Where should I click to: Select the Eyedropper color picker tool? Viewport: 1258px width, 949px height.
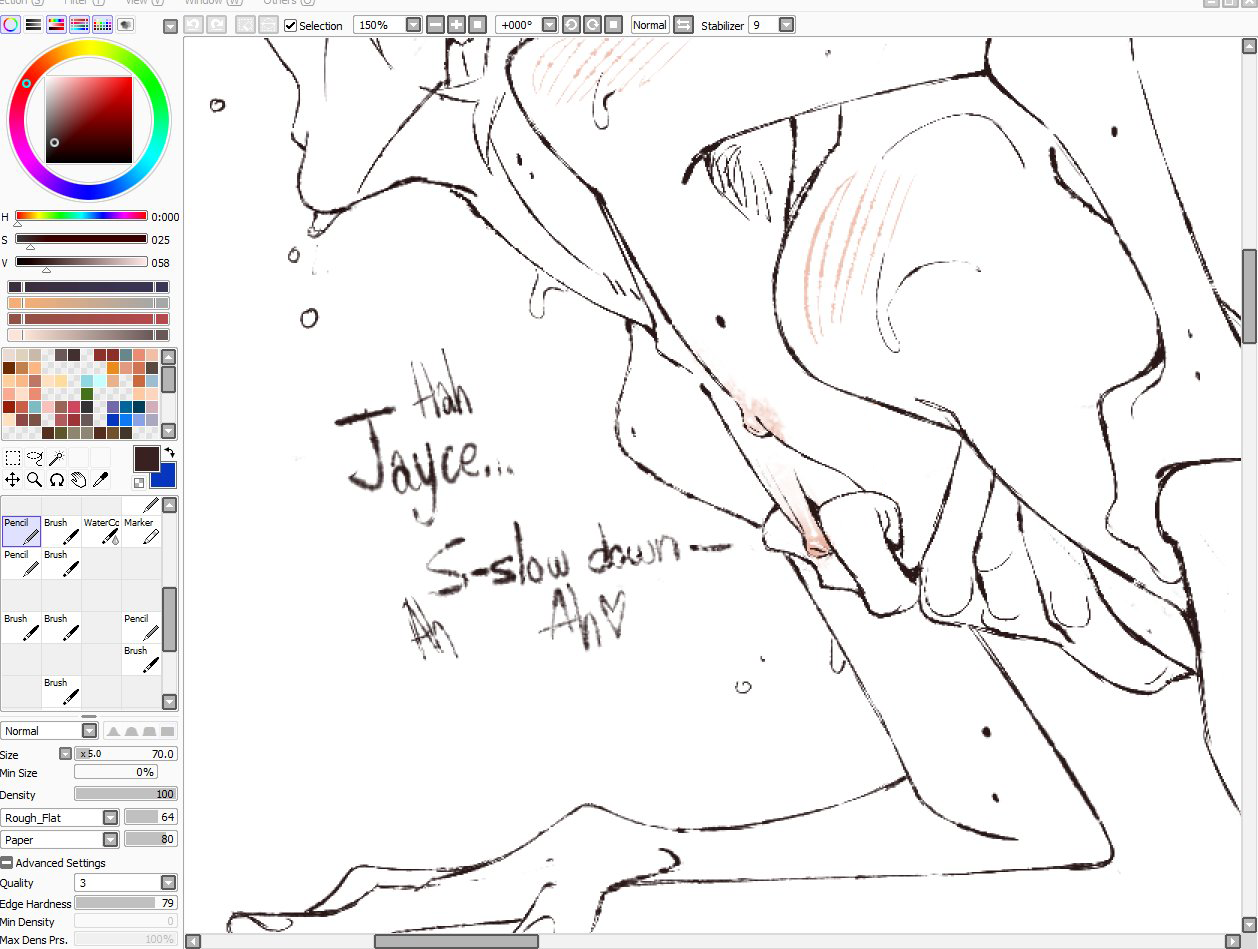pos(100,480)
